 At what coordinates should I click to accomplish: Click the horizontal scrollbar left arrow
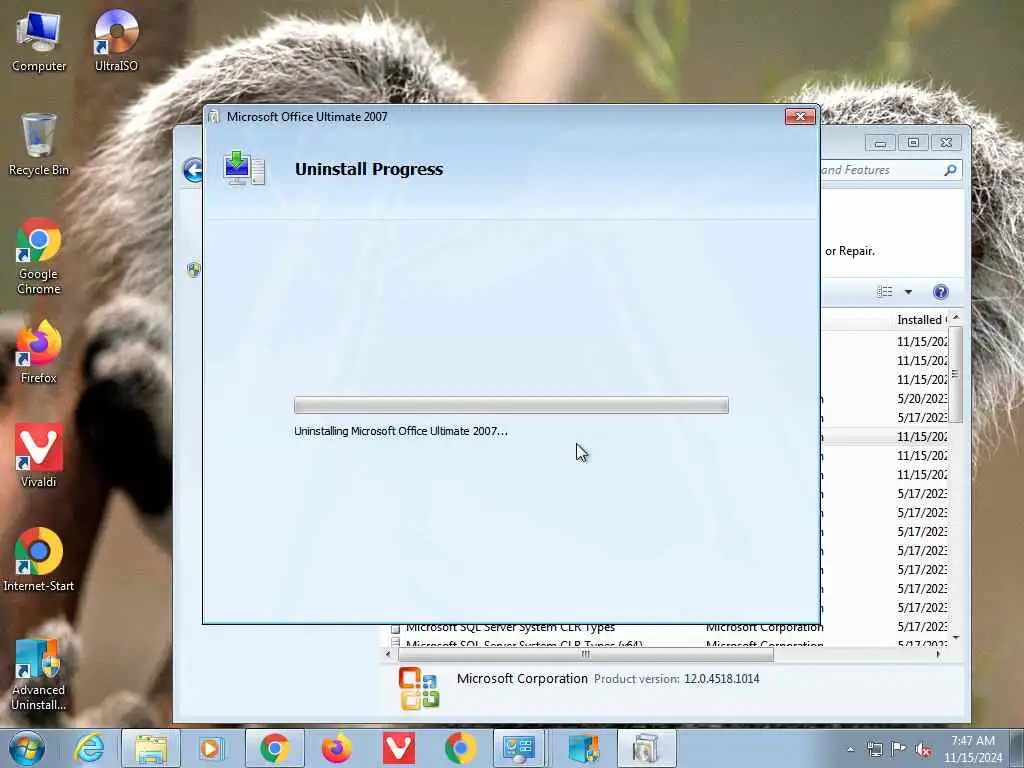(388, 654)
